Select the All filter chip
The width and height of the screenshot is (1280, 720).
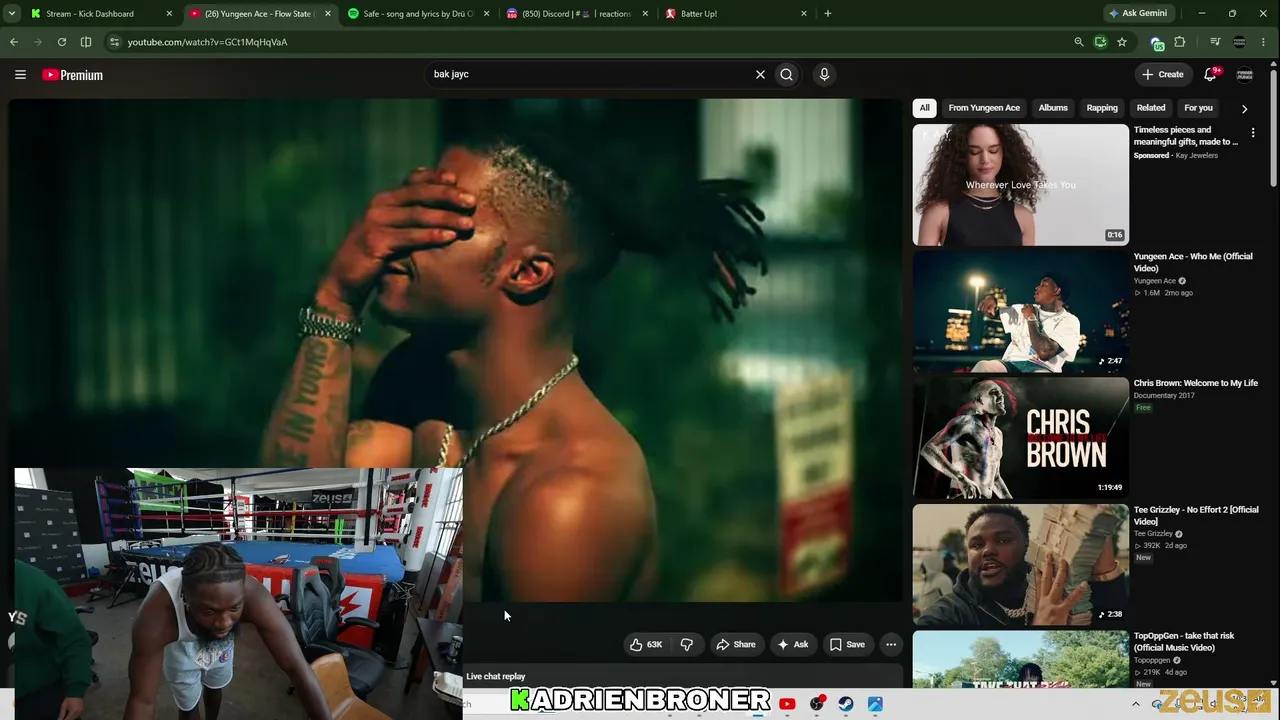click(925, 108)
